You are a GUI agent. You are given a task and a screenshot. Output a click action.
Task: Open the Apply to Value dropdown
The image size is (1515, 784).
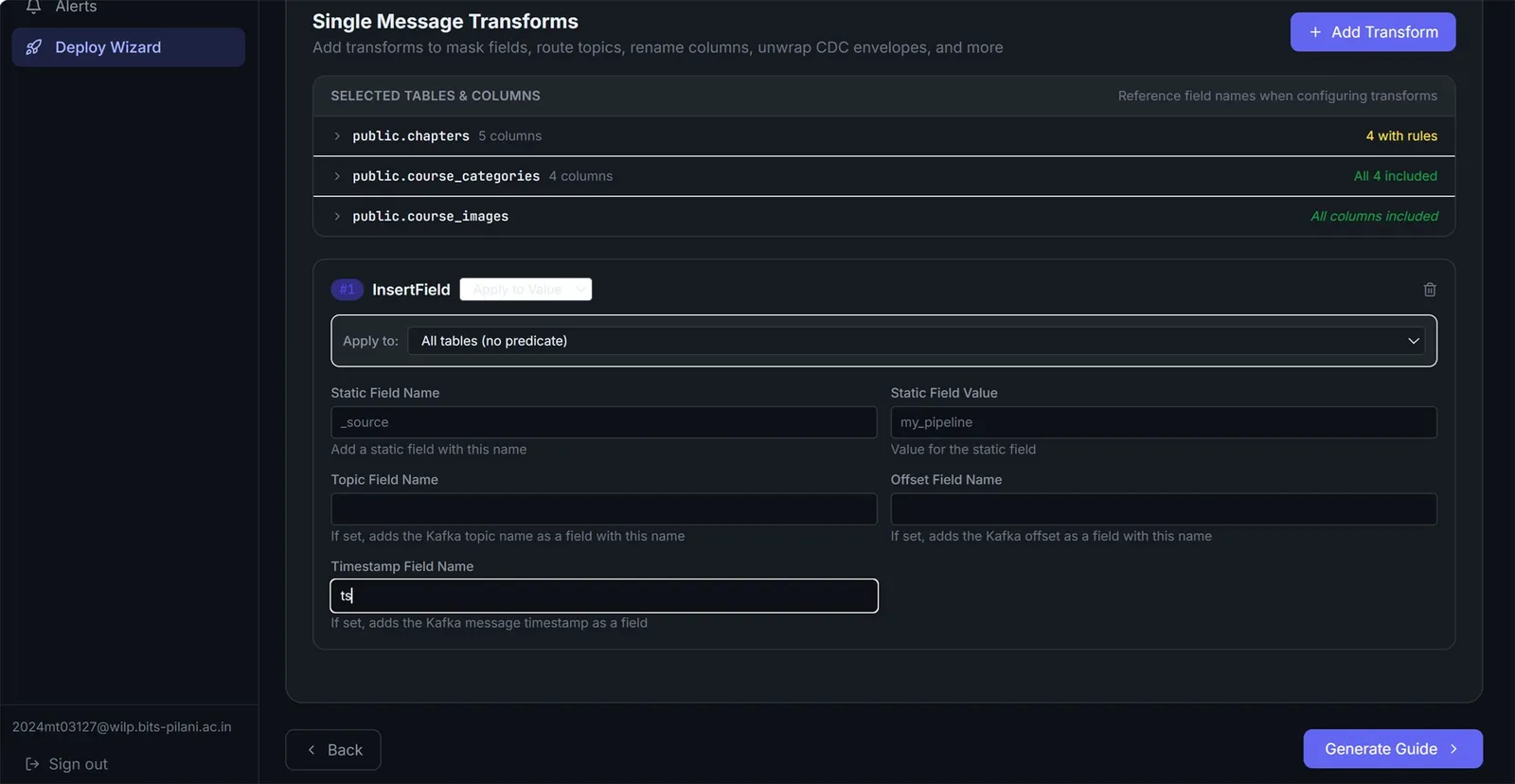526,290
